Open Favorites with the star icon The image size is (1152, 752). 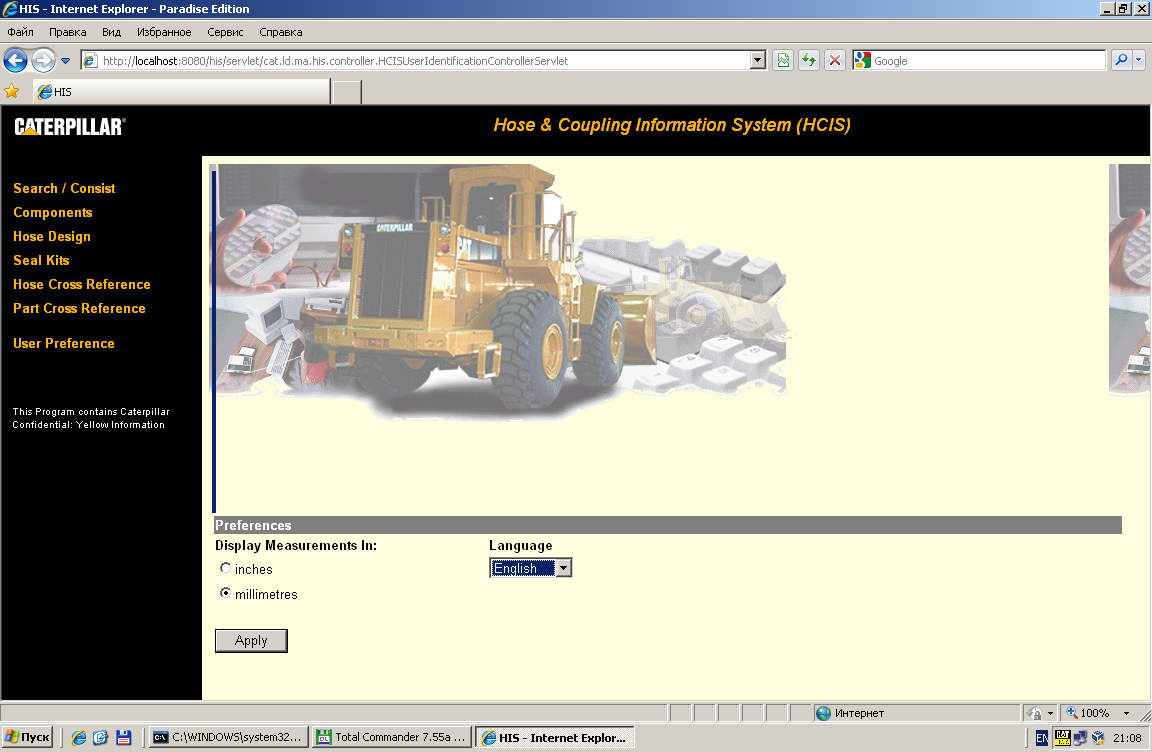(x=12, y=91)
